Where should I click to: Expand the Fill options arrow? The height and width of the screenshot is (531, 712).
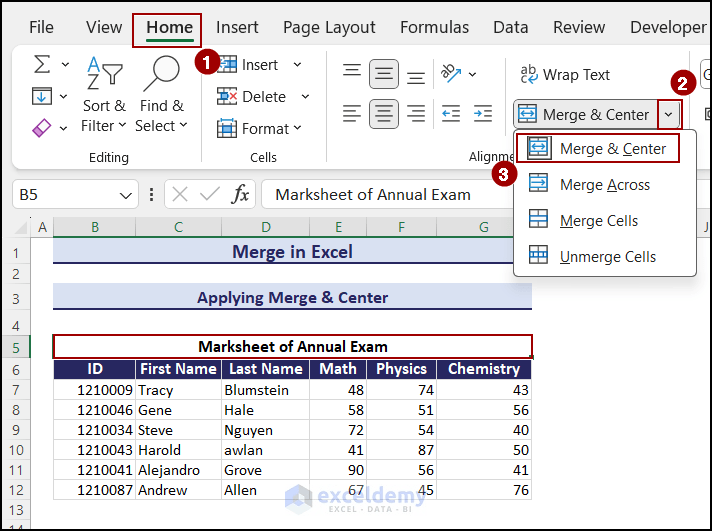[x=64, y=96]
